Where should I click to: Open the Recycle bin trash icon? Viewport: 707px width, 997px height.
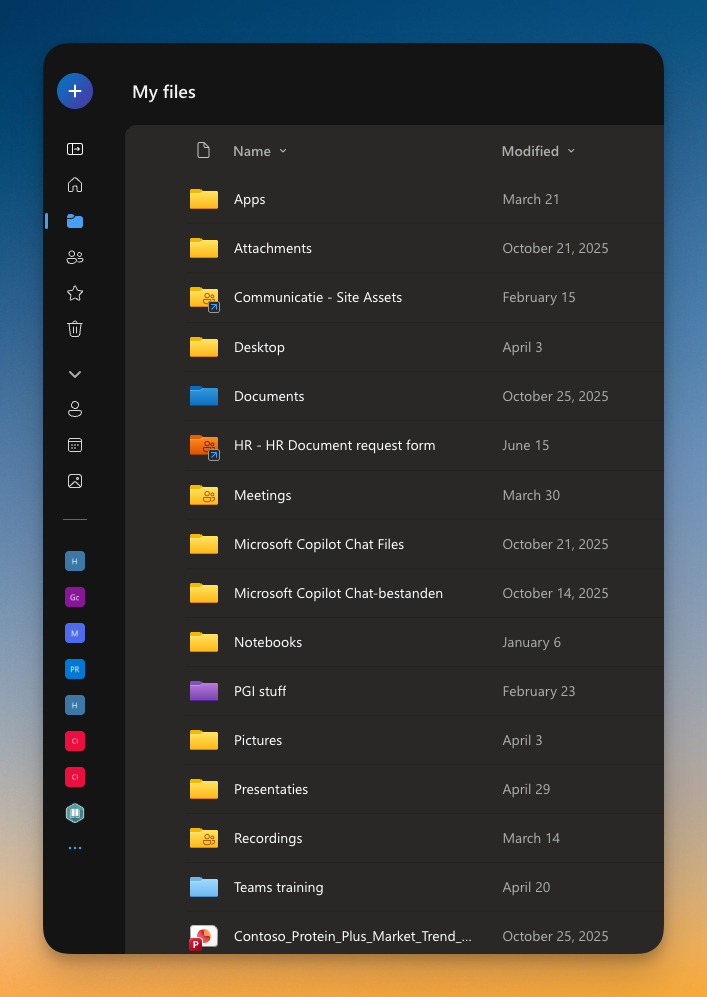pyautogui.click(x=75, y=329)
